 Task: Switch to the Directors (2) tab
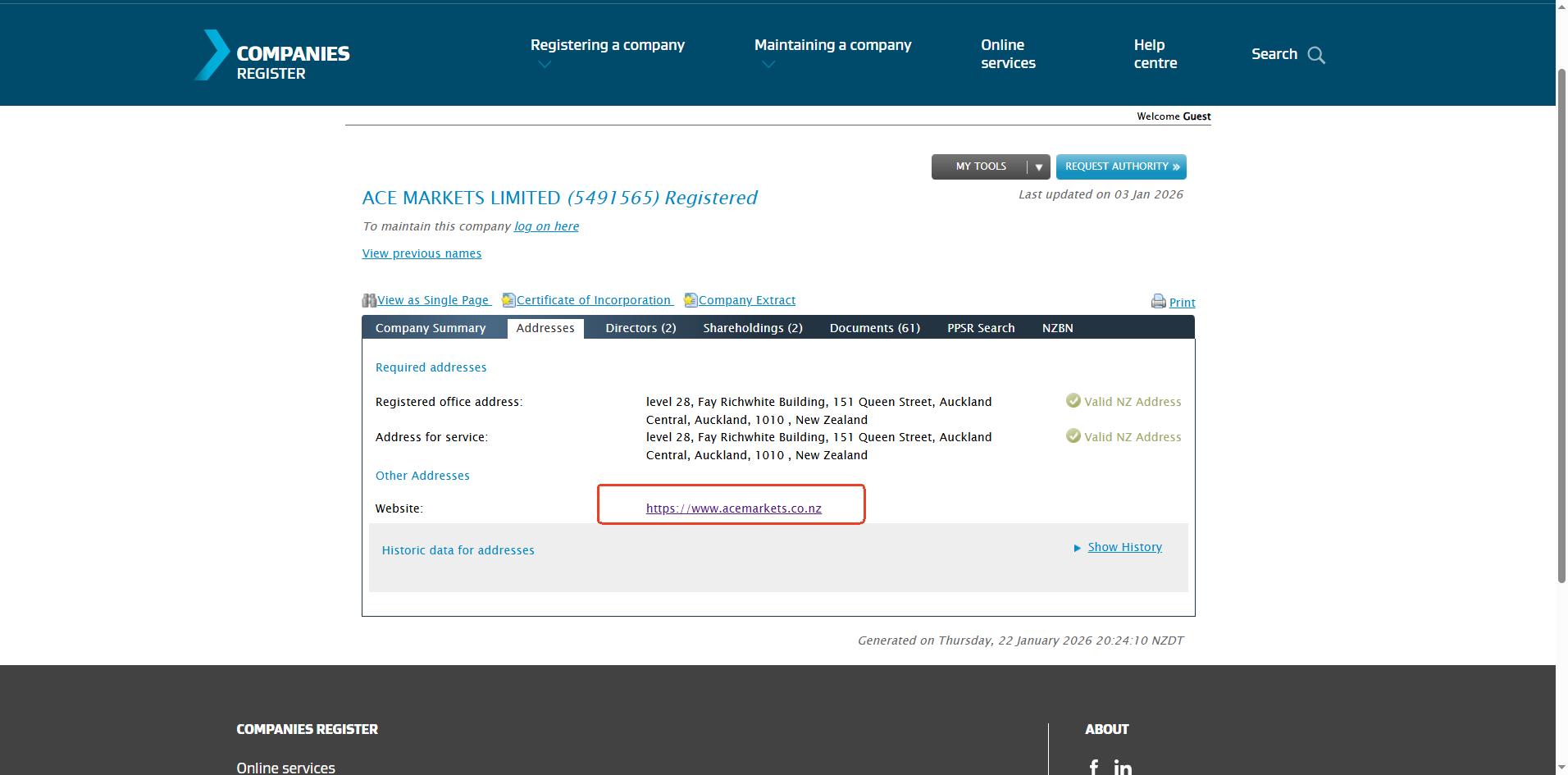coord(640,328)
